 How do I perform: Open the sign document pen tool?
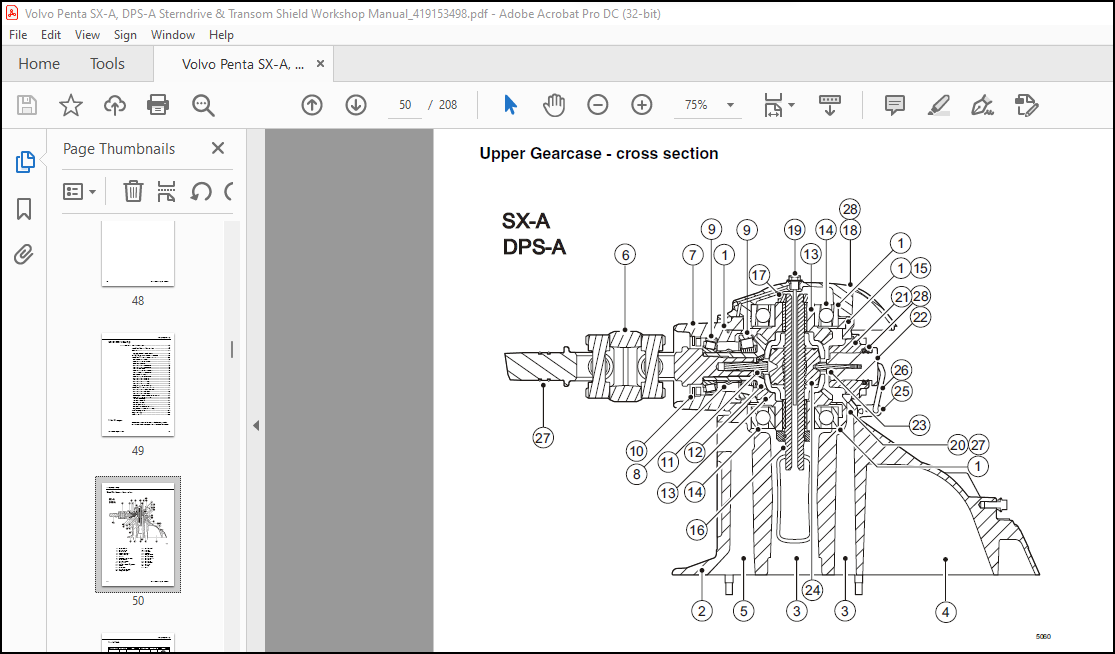pos(982,105)
